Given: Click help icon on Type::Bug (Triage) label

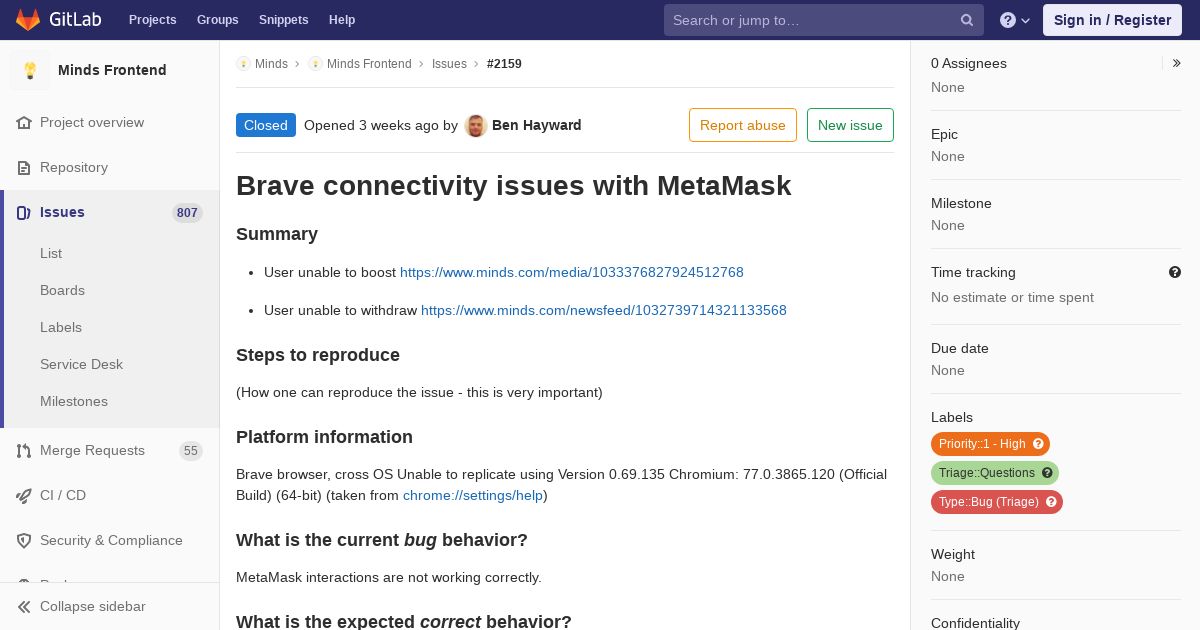Looking at the screenshot, I should tap(1051, 502).
